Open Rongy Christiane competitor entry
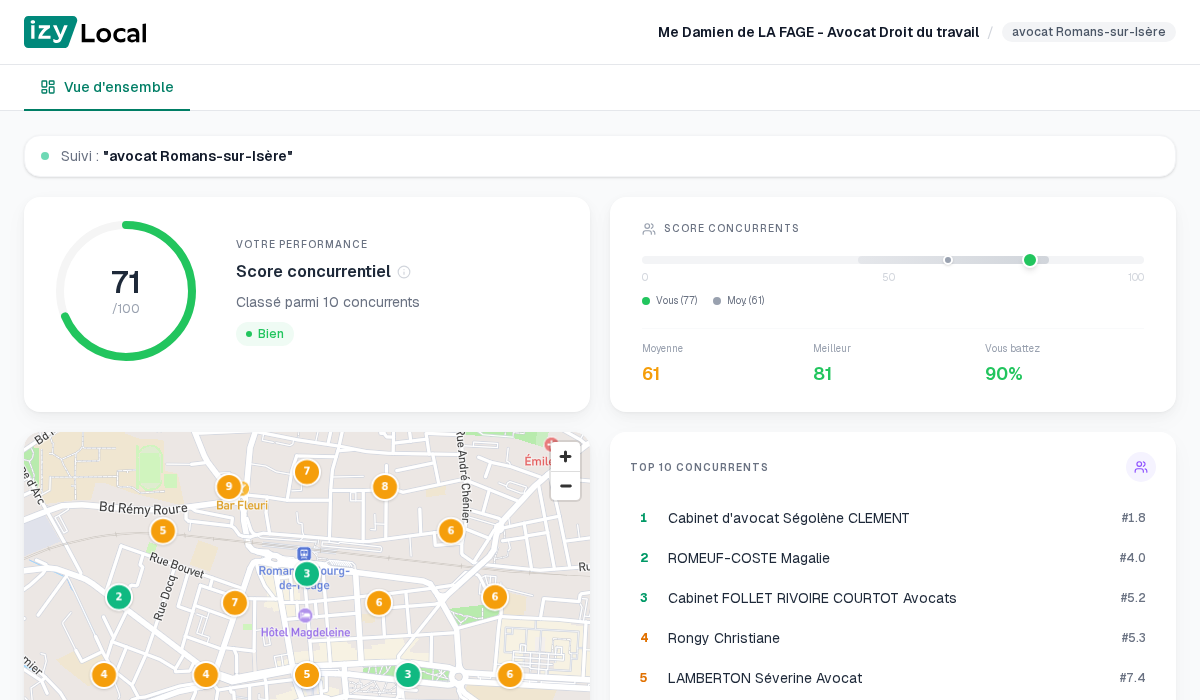This screenshot has height=700, width=1200. coord(724,638)
